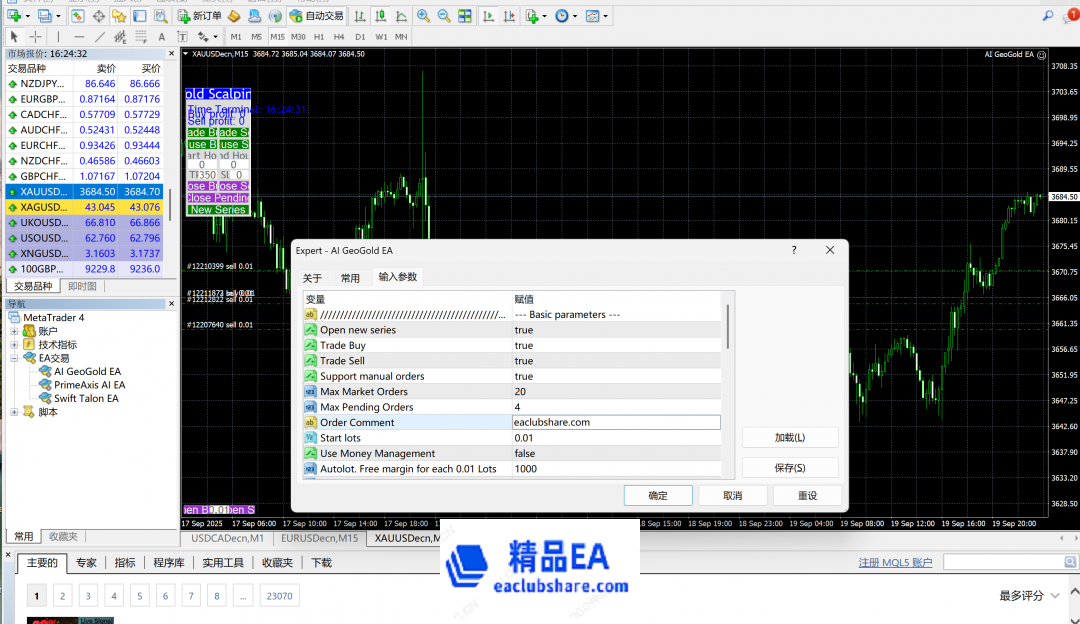This screenshot has height=624, width=1080.
Task: Open the tile windows layout icon
Action: point(465,16)
